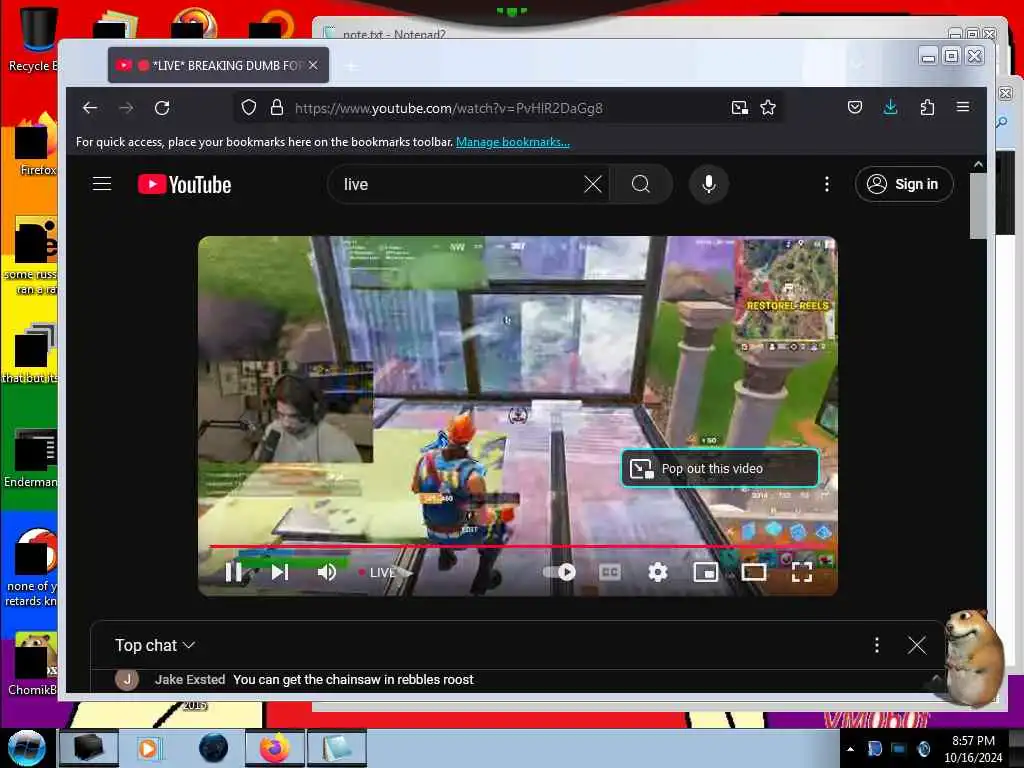Click the URL address bar
Screen dimensions: 1024x768
coord(509,108)
